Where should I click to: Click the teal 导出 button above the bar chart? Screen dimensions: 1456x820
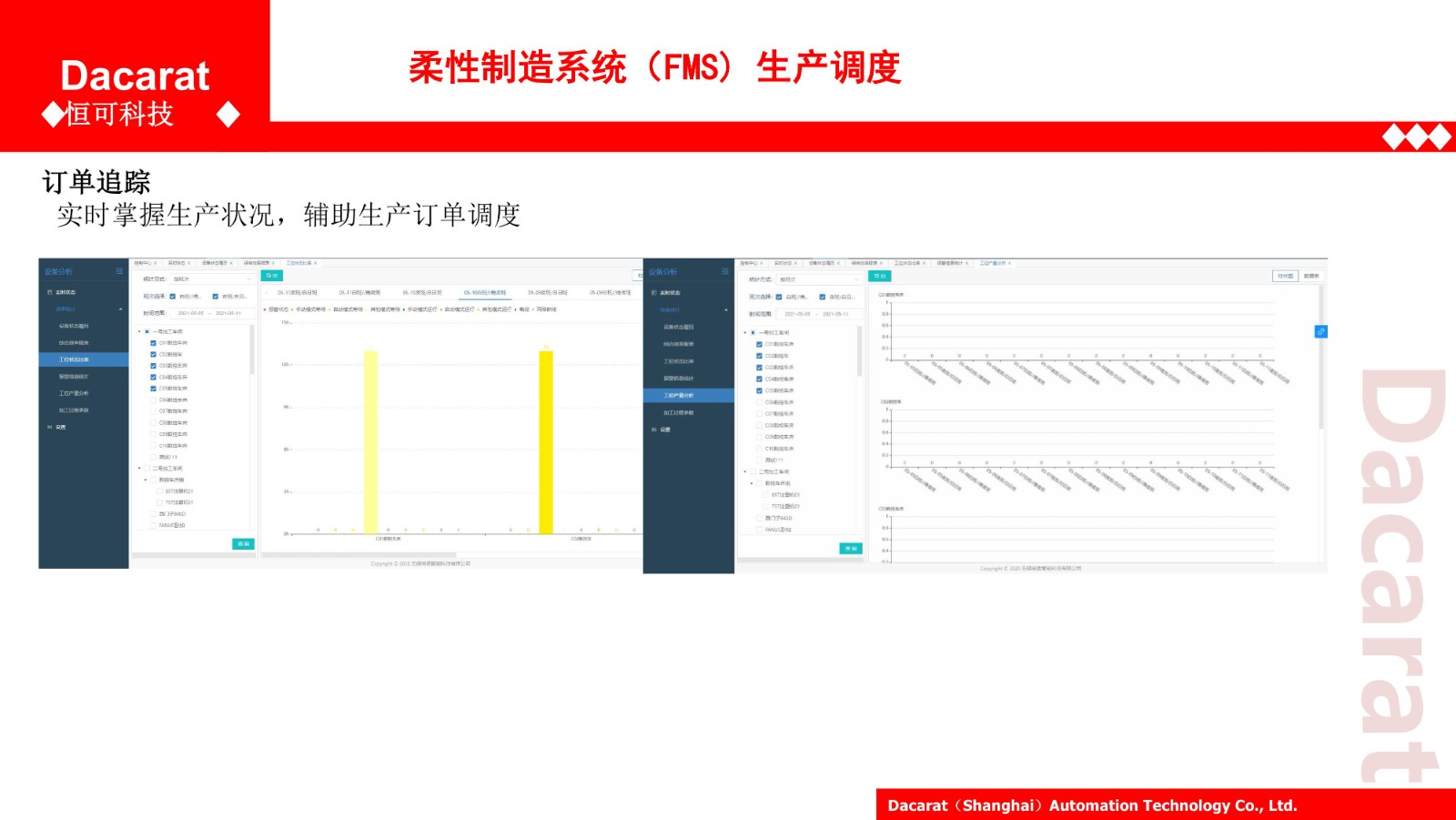tap(272, 276)
